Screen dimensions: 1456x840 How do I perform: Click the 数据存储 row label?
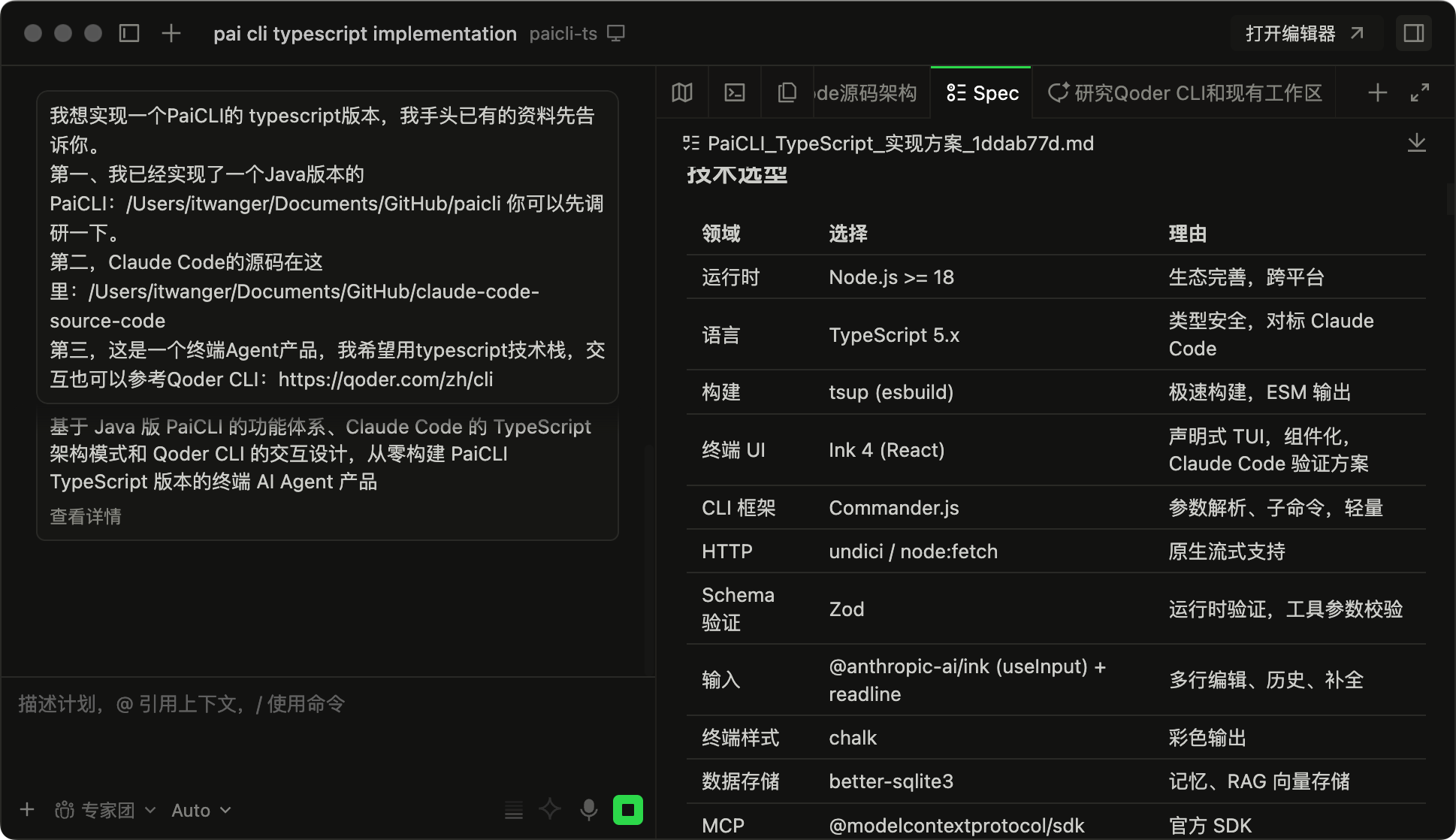pos(740,781)
